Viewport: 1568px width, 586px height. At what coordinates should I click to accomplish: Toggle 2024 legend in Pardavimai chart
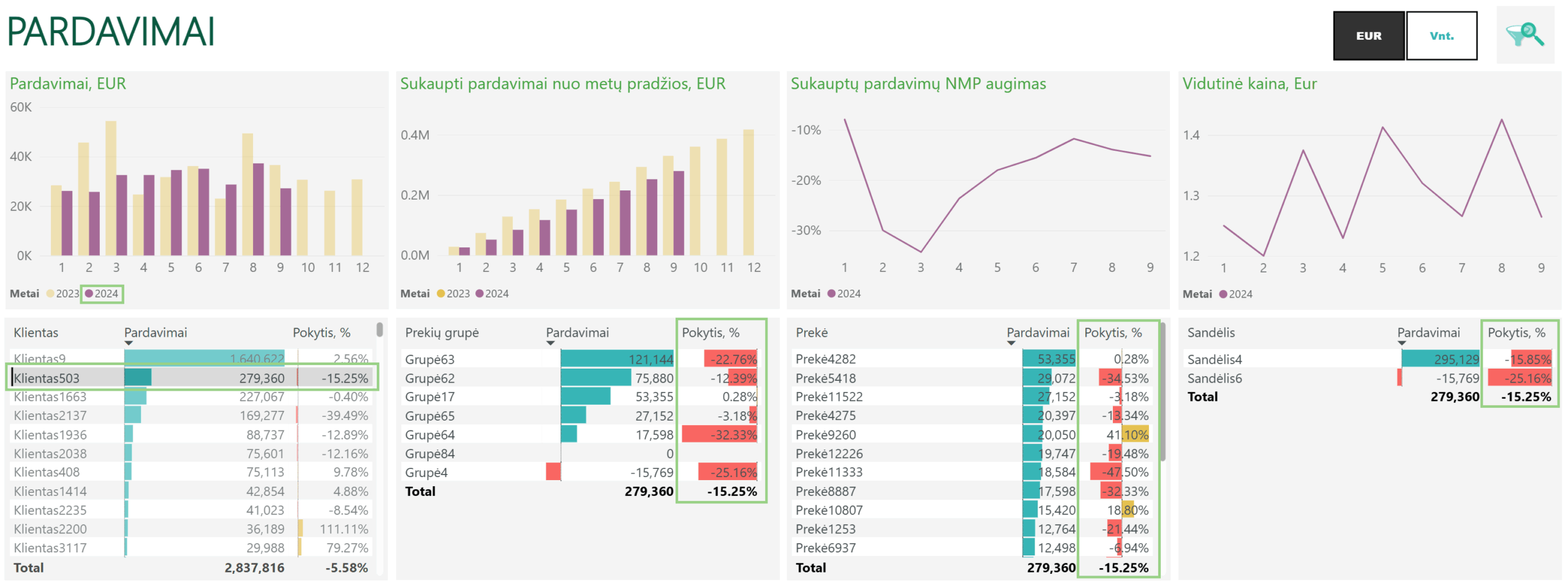tap(102, 294)
